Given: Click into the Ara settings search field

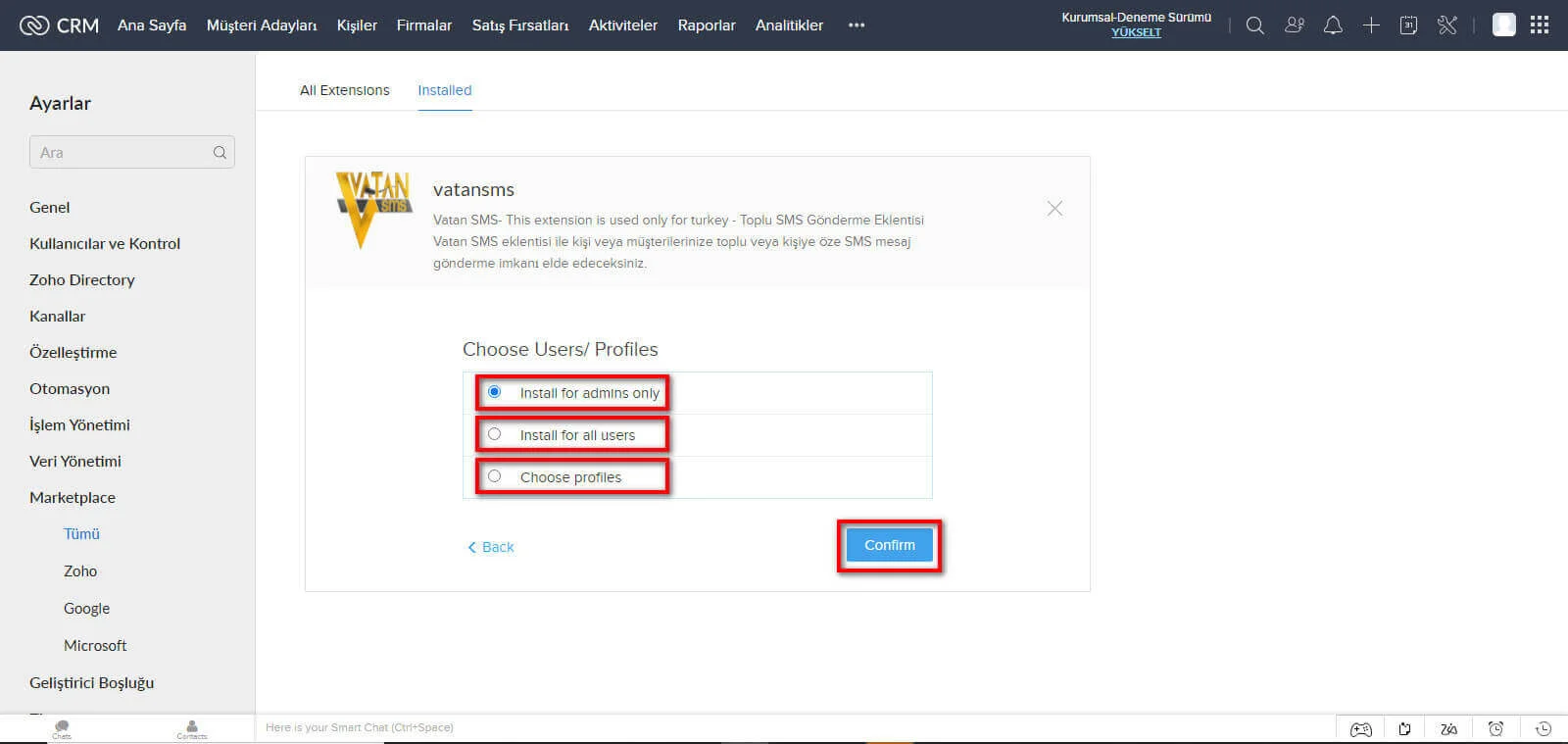Looking at the screenshot, I should [x=132, y=152].
